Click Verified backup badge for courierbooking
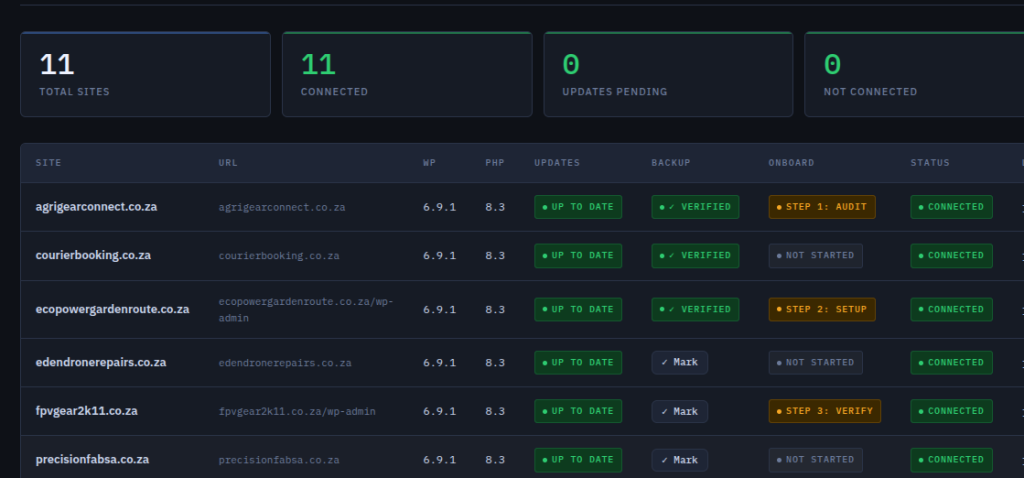 point(695,256)
